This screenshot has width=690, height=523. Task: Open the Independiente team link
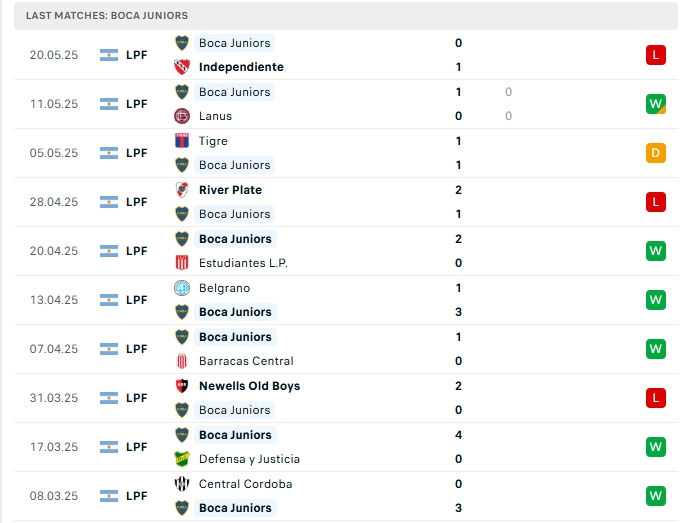tap(241, 67)
